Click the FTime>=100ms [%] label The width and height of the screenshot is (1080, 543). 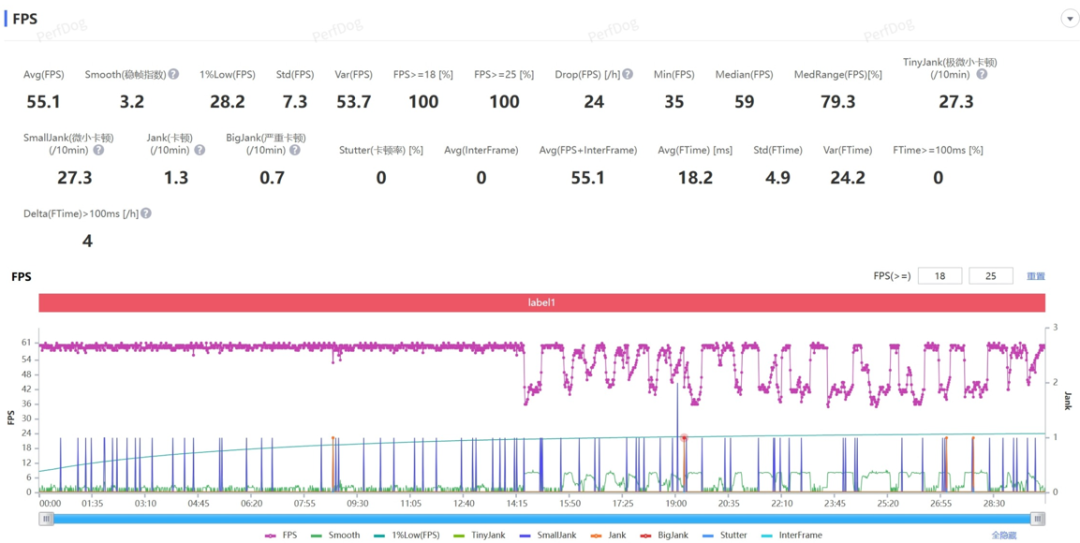937,150
